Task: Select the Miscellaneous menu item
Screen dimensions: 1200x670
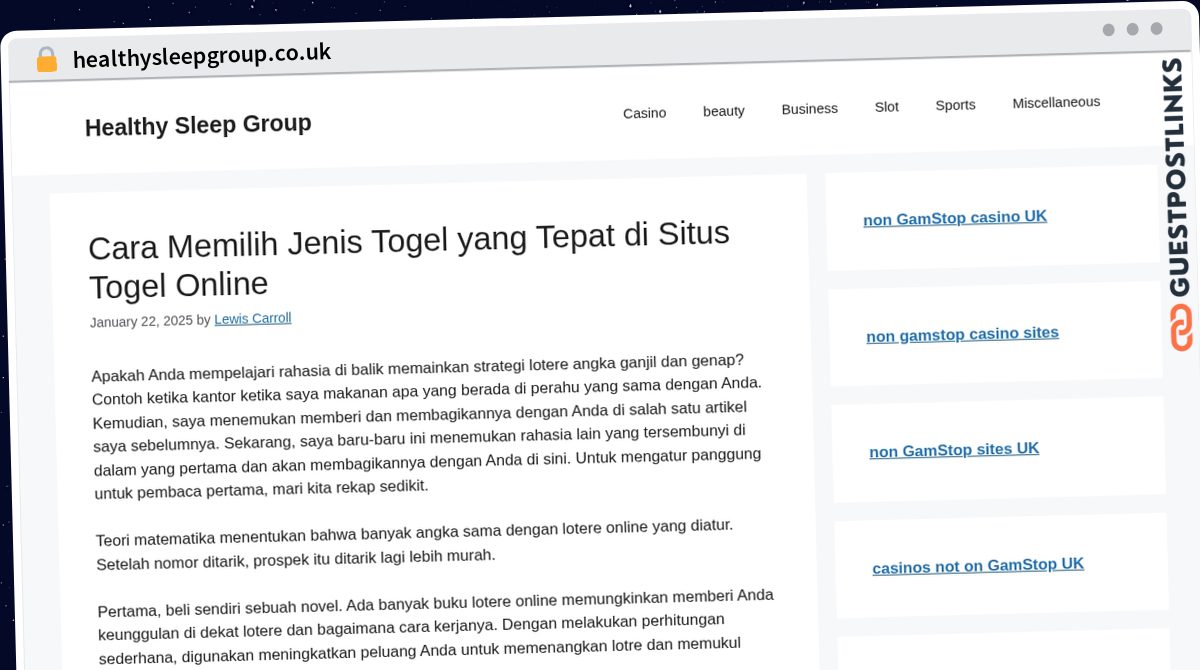Action: (1056, 101)
